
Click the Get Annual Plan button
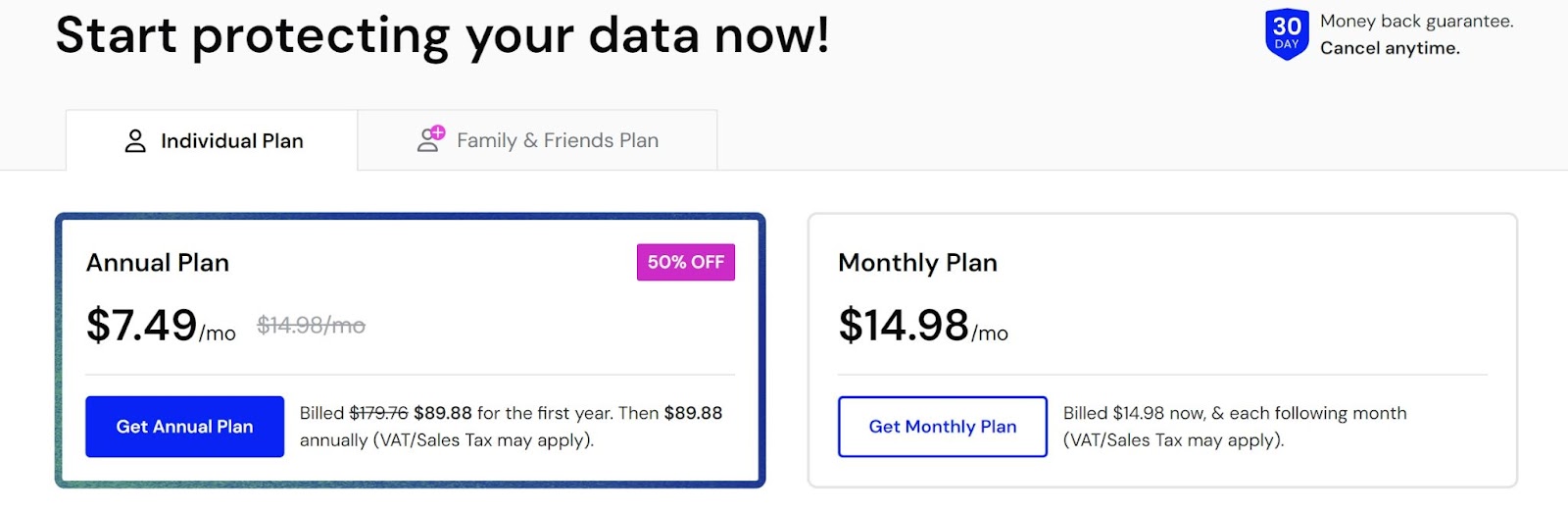184,427
